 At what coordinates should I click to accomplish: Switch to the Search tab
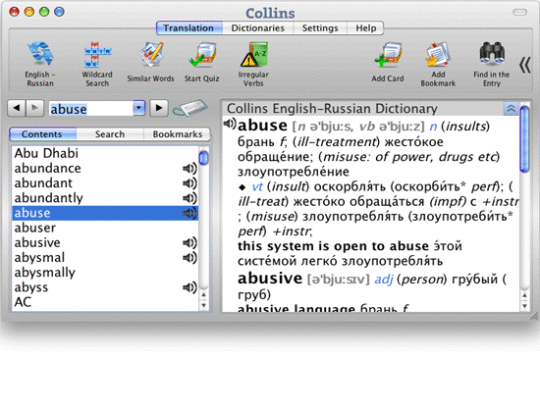[x=110, y=134]
